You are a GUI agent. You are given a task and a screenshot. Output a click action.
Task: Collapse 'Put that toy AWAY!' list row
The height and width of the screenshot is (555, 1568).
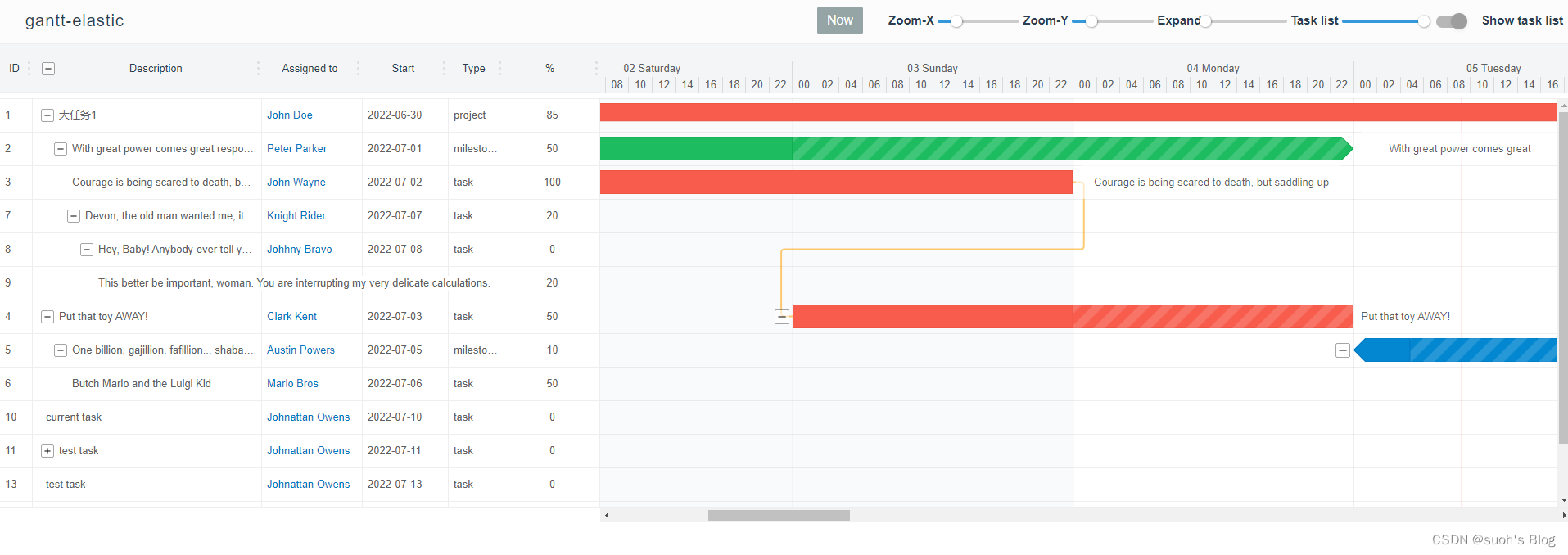point(47,317)
